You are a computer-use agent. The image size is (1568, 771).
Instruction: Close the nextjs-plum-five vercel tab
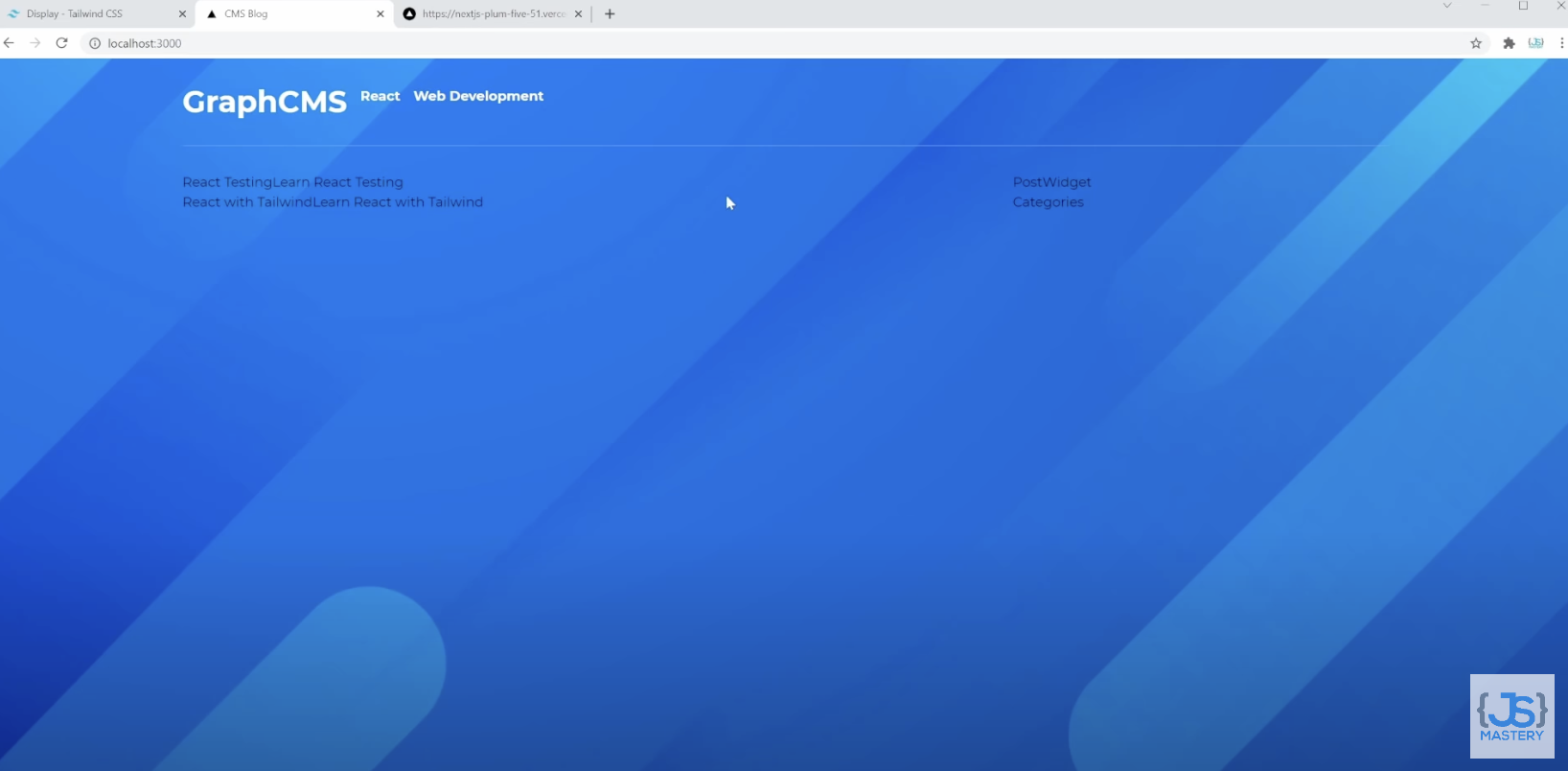pyautogui.click(x=578, y=14)
